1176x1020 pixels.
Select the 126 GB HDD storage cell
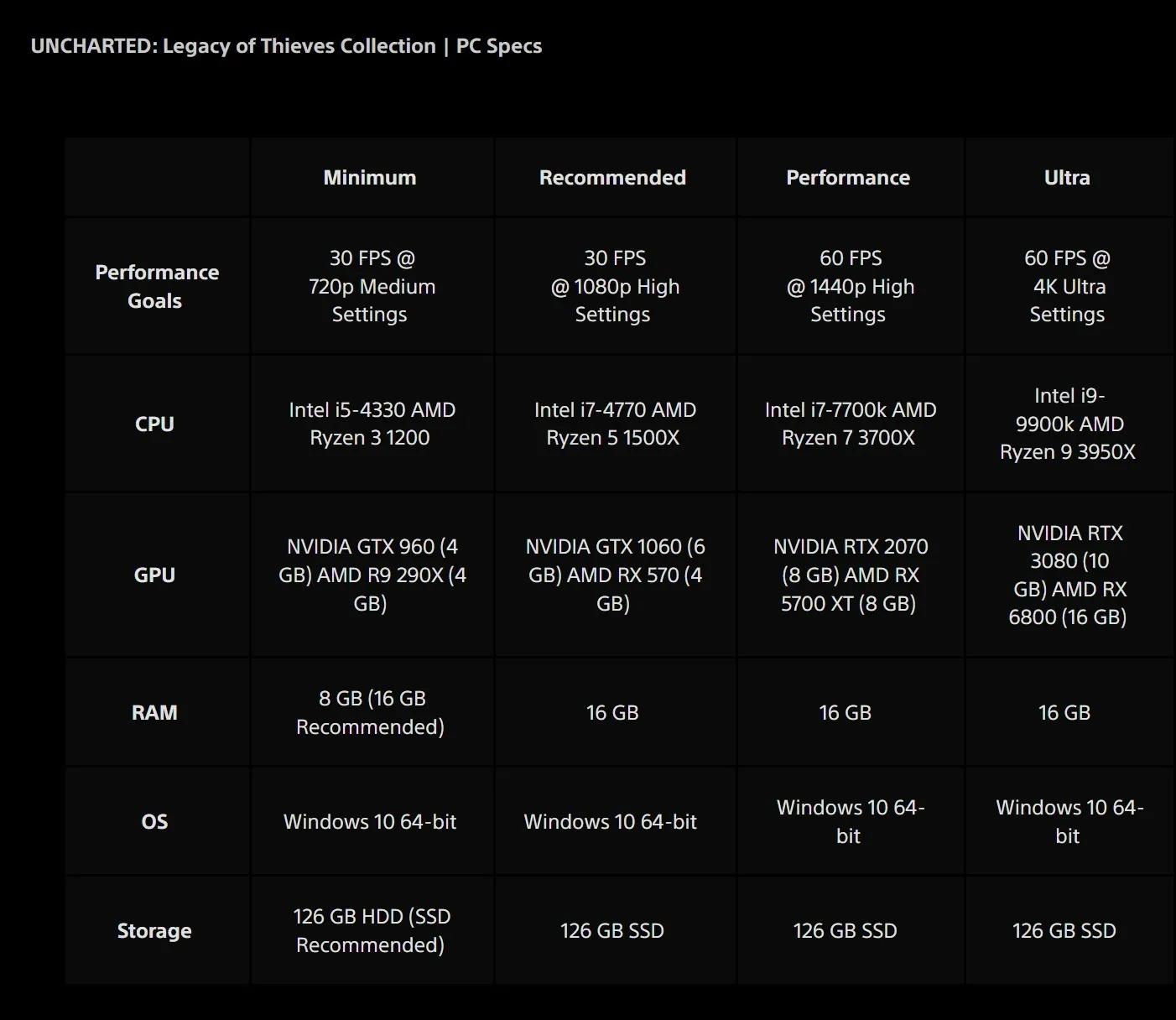pos(371,930)
